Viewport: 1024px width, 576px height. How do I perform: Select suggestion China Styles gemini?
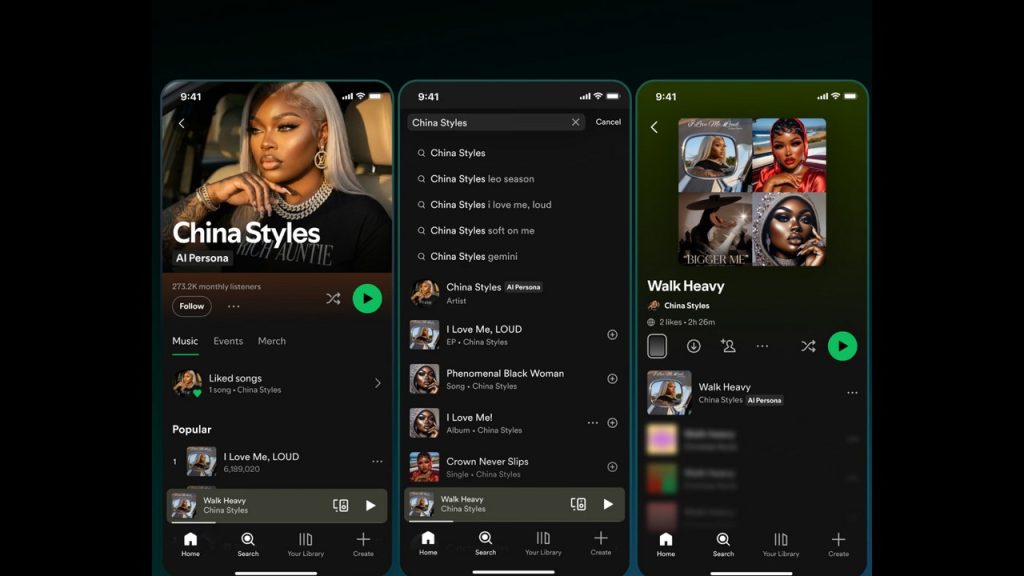[473, 257]
